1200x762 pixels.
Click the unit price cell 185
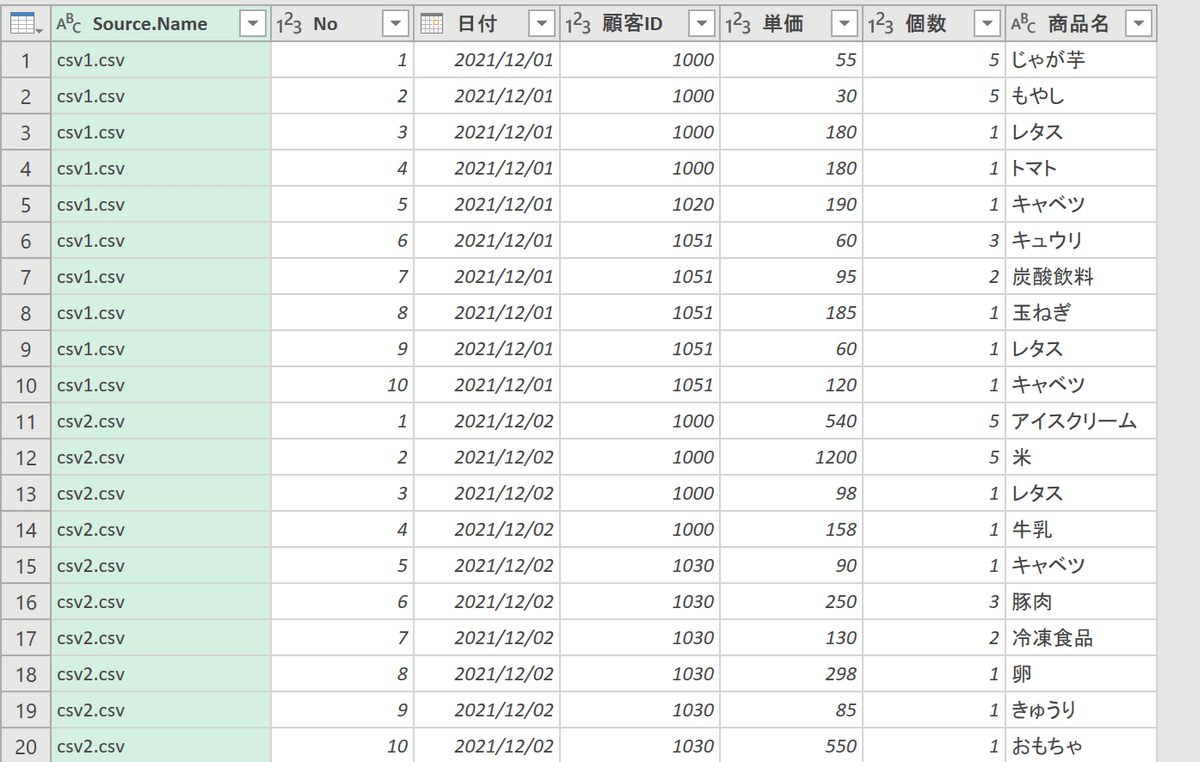791,313
